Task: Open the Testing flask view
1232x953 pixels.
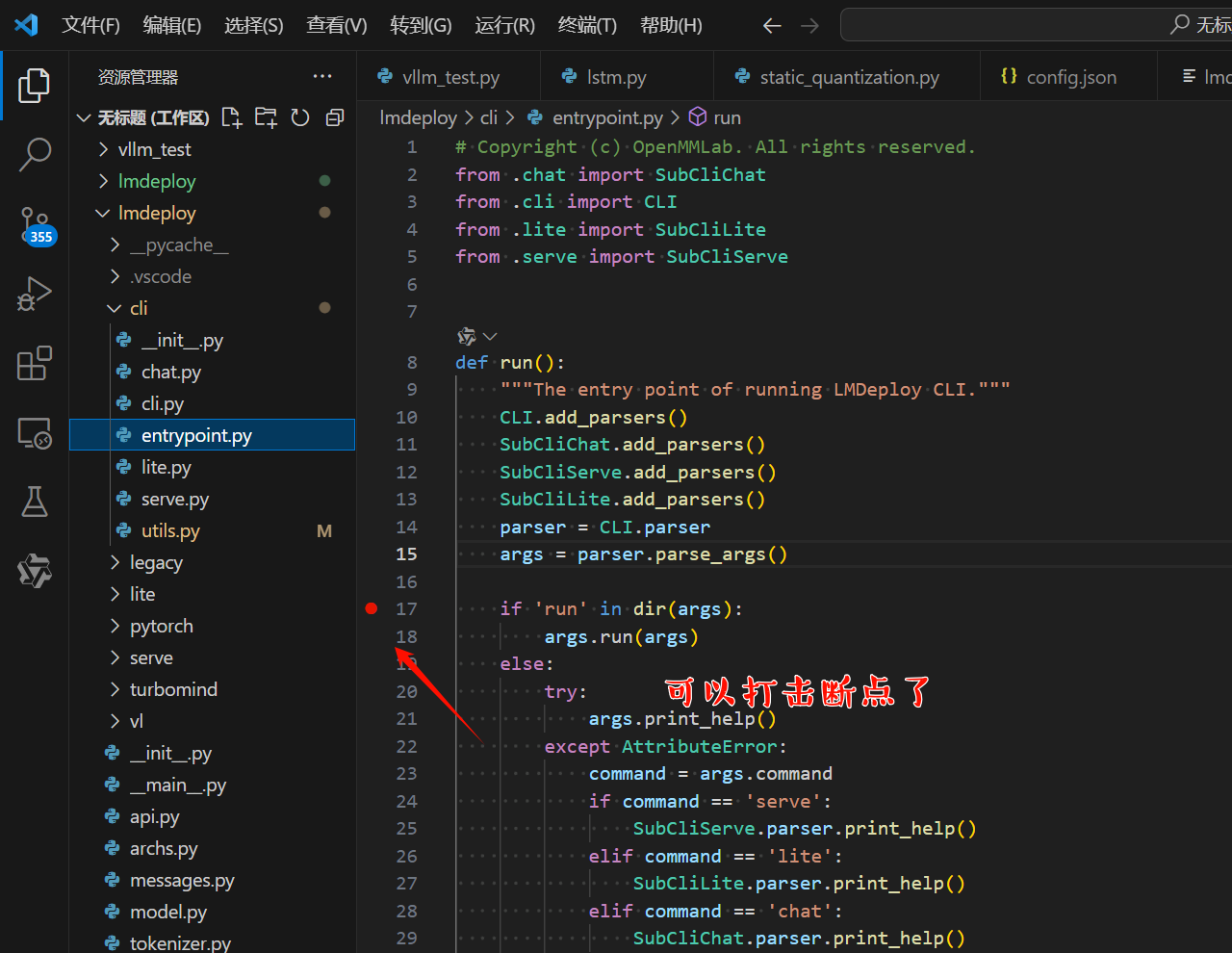Action: (x=35, y=502)
